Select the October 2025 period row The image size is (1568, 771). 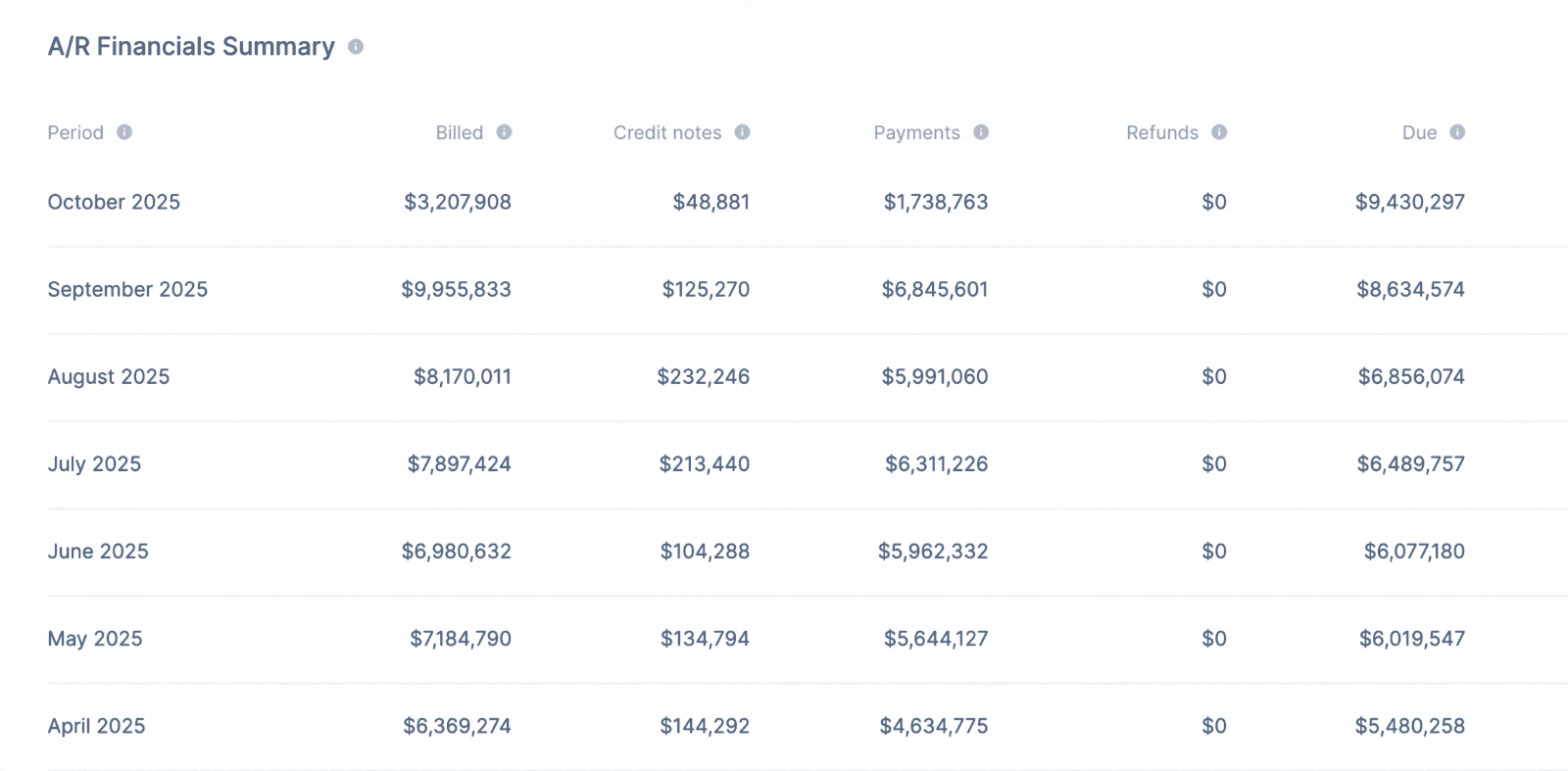(114, 202)
